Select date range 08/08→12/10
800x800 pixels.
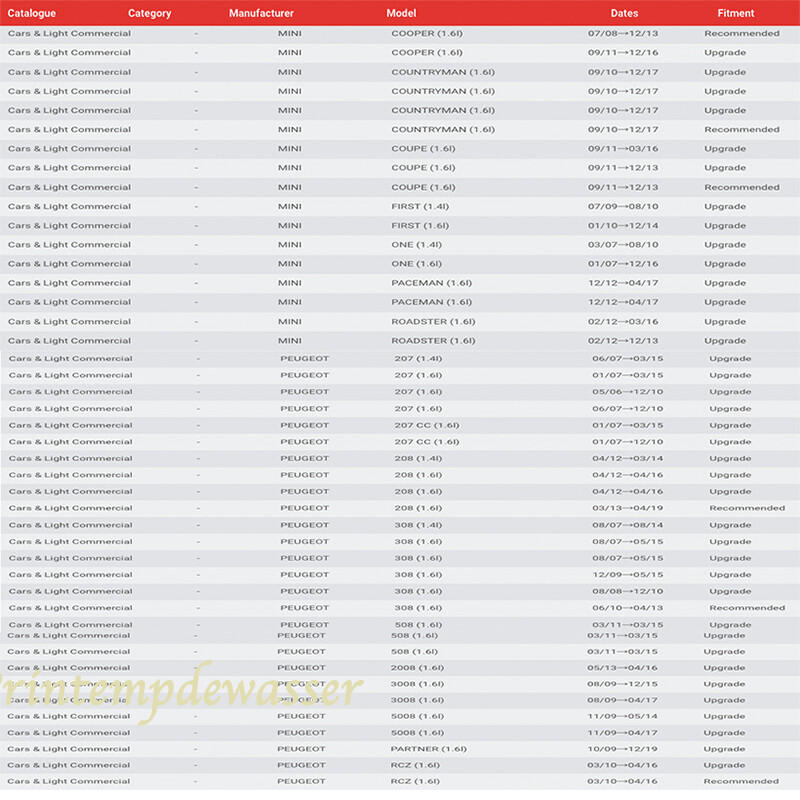pos(628,591)
